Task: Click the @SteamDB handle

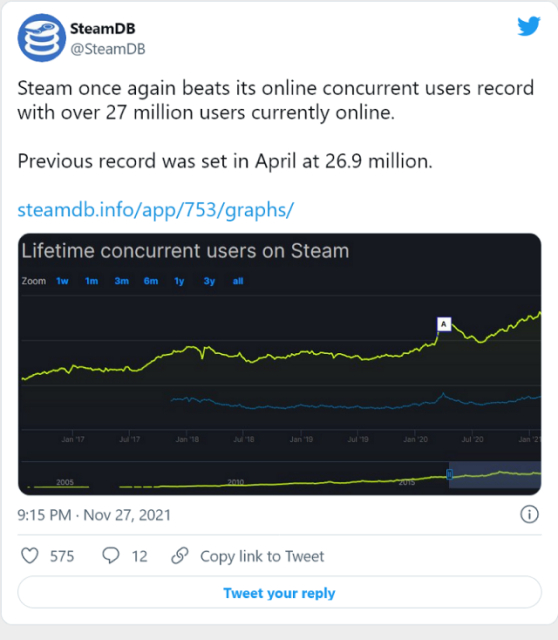Action: pos(108,49)
